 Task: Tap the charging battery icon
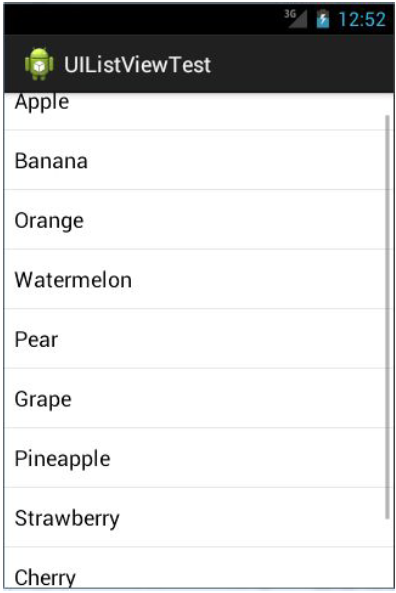[x=323, y=19]
